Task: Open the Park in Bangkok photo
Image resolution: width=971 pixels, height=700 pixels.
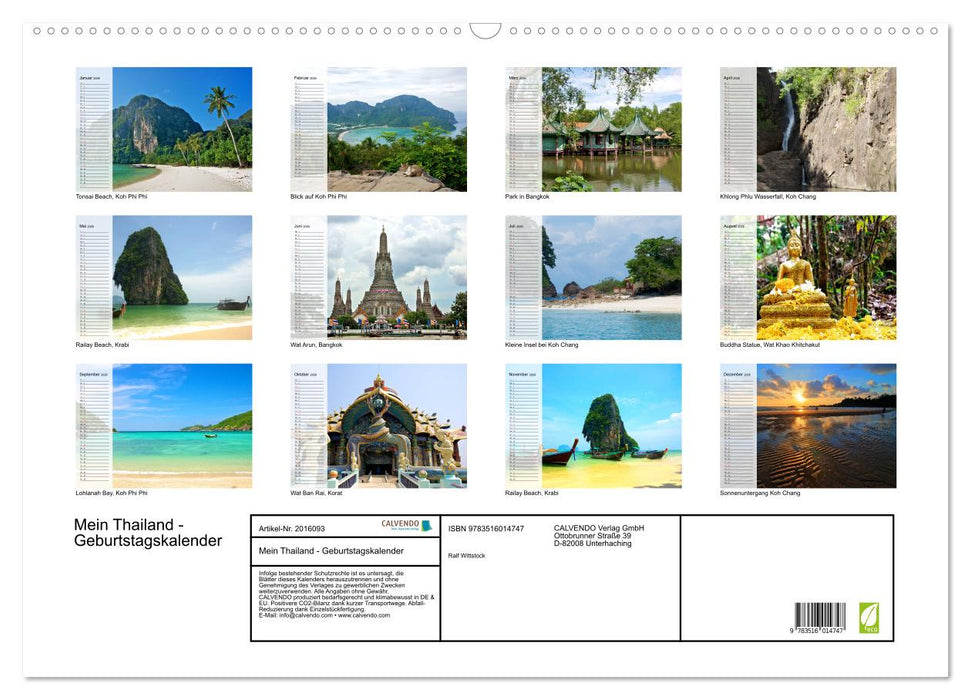Action: 593,129
